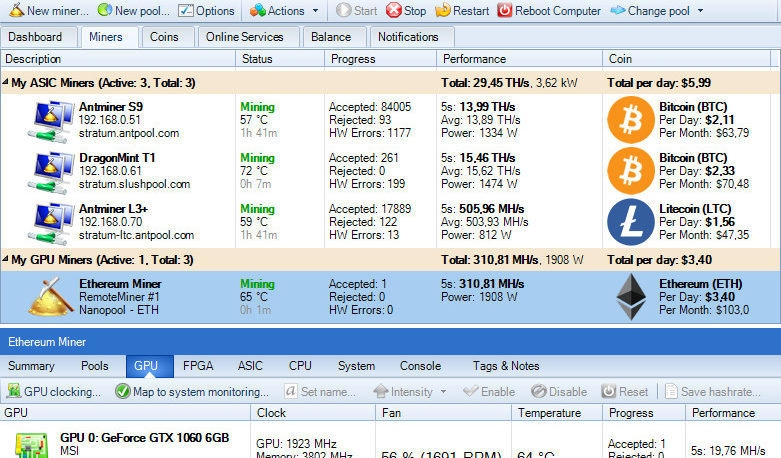Select the Ethereum Miner gold pile icon

(50, 297)
